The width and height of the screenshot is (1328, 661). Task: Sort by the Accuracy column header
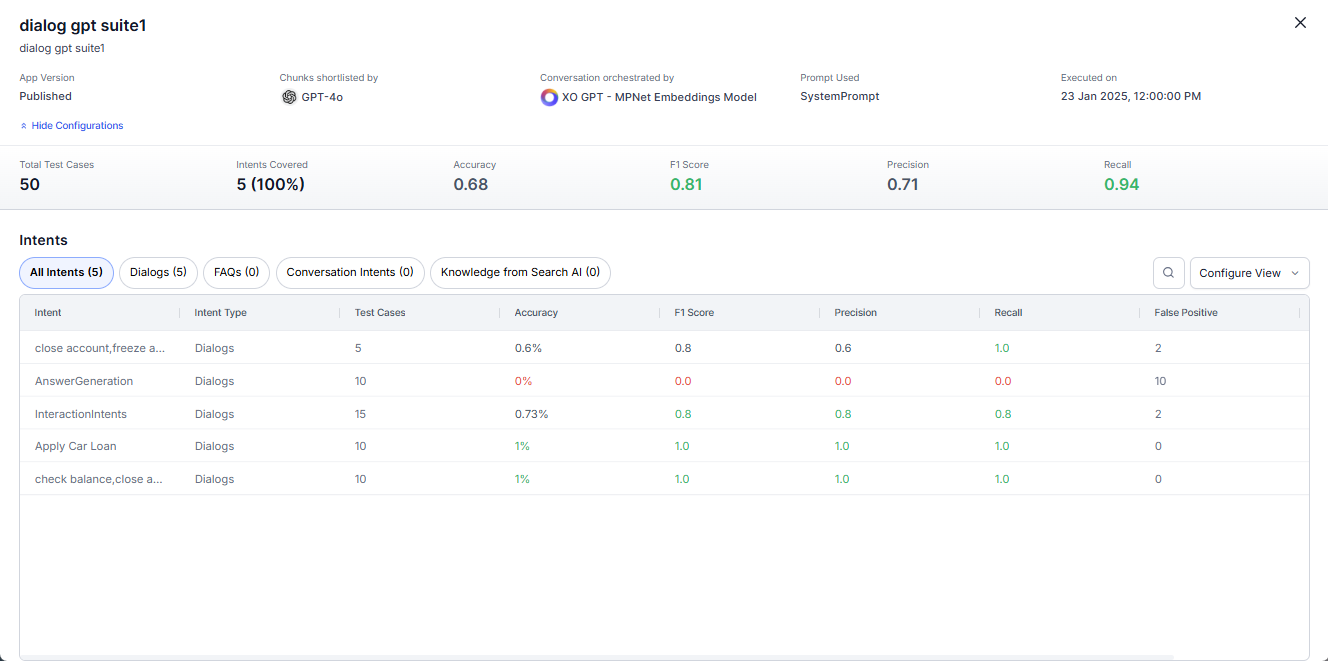click(x=536, y=313)
